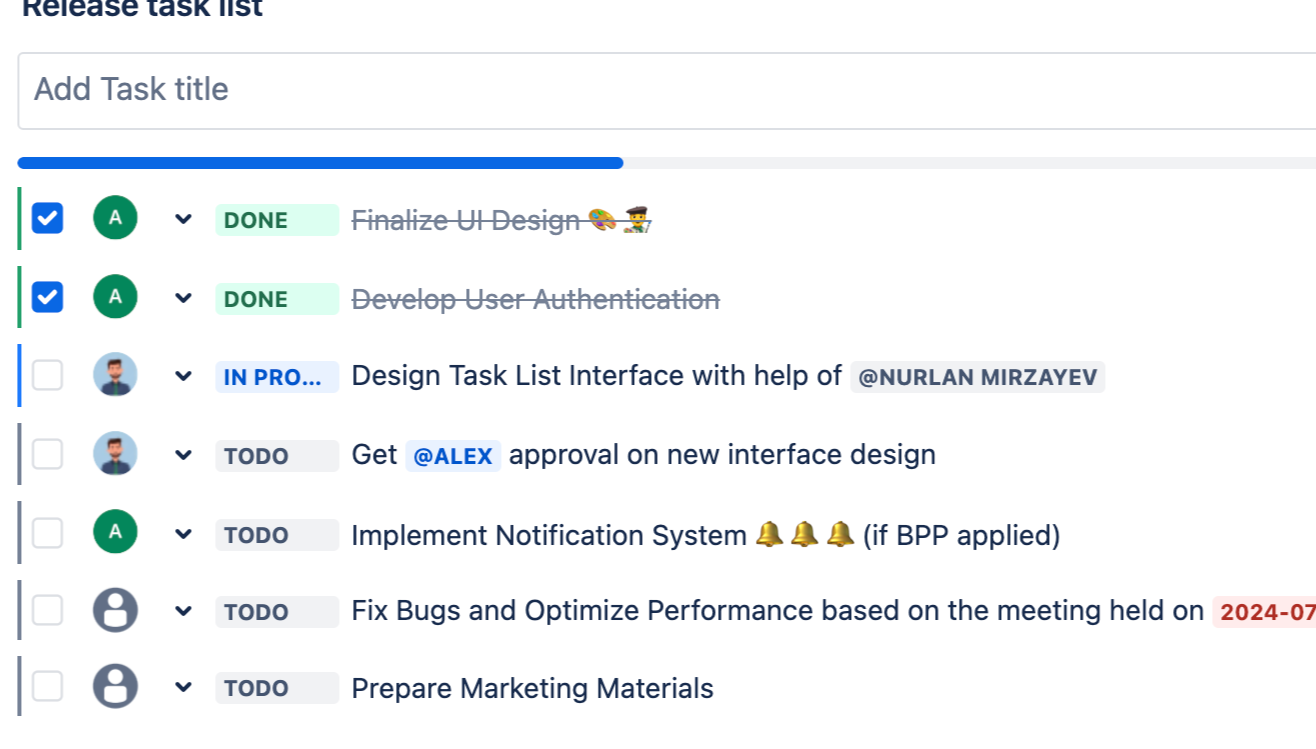Uncheck the Develop User Authentication task

[x=47, y=297]
